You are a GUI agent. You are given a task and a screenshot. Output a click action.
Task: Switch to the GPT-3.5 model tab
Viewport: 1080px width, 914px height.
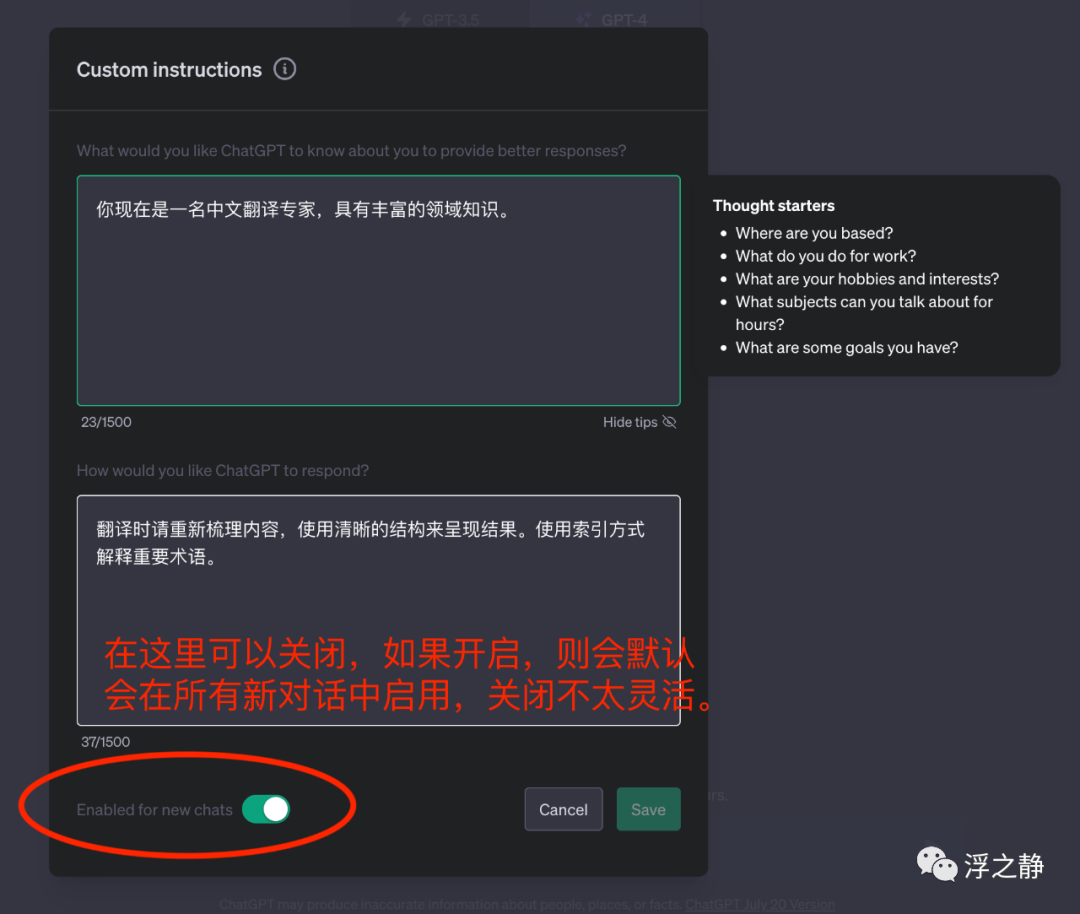point(440,20)
